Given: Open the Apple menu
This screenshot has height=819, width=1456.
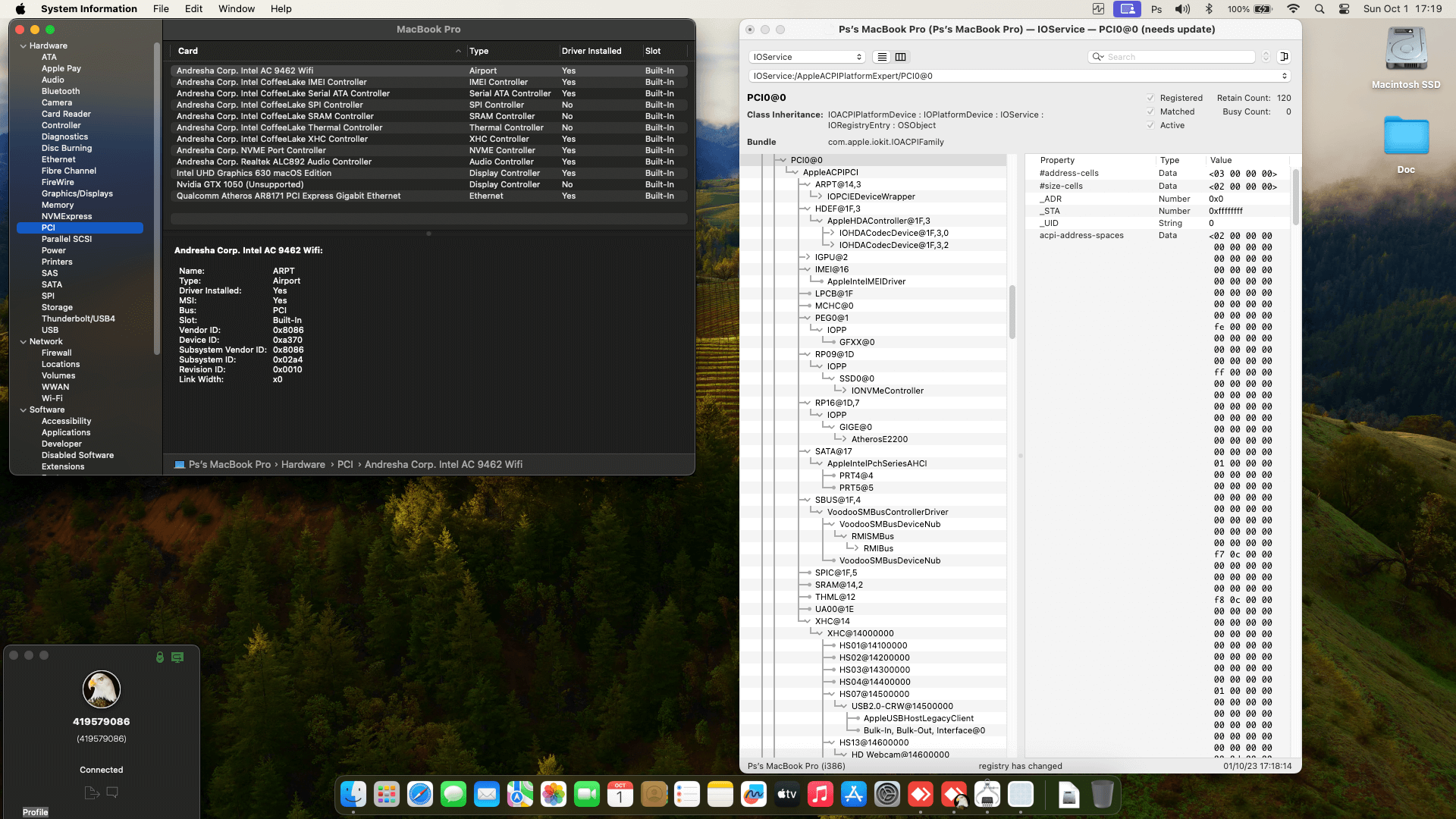Looking at the screenshot, I should [x=20, y=9].
